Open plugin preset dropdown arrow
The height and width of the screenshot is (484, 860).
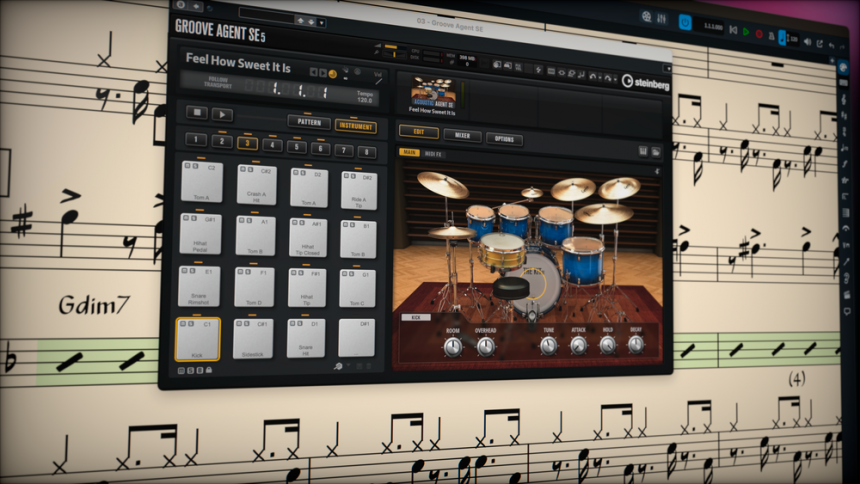322,22
